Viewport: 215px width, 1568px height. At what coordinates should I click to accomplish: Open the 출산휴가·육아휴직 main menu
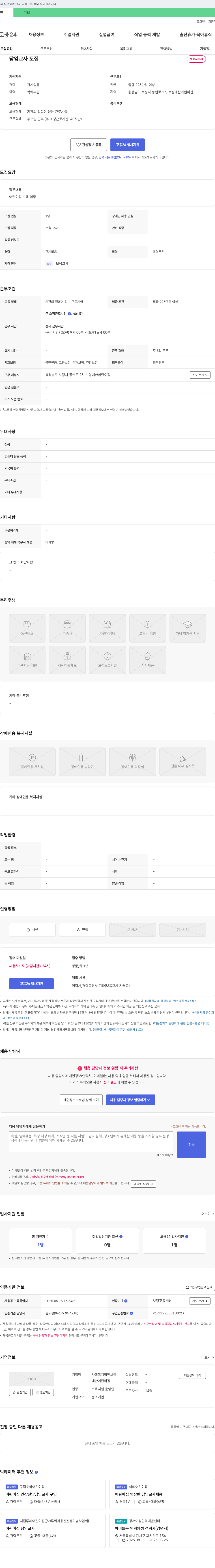click(x=196, y=35)
